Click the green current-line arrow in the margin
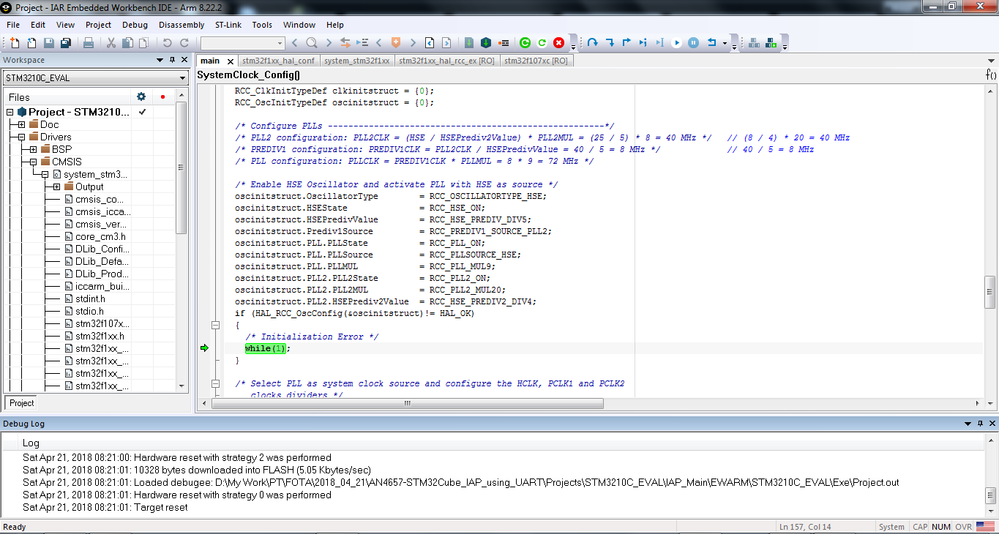The width and height of the screenshot is (999, 534). 205,348
